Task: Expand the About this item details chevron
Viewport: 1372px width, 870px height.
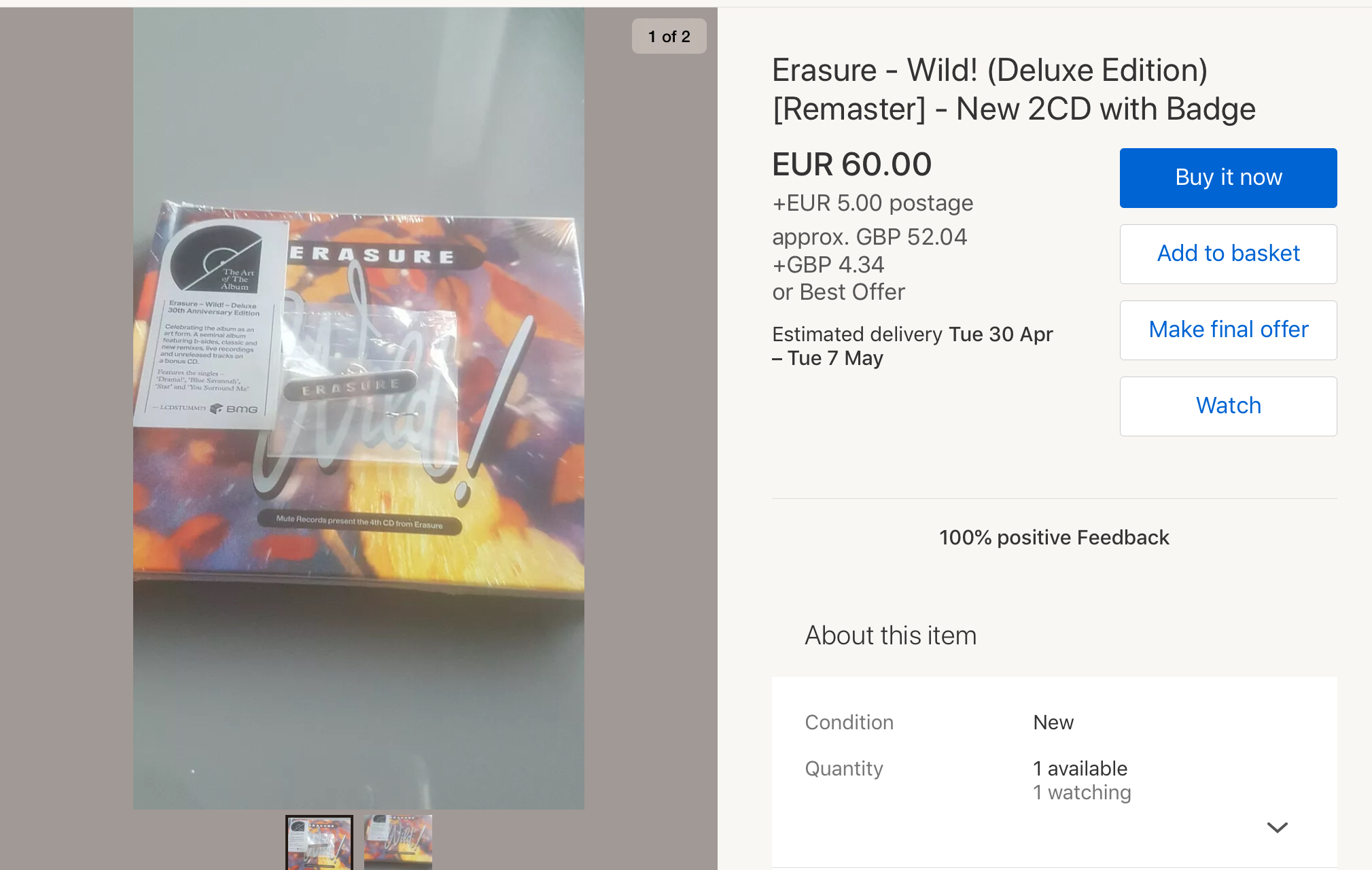Action: tap(1277, 827)
